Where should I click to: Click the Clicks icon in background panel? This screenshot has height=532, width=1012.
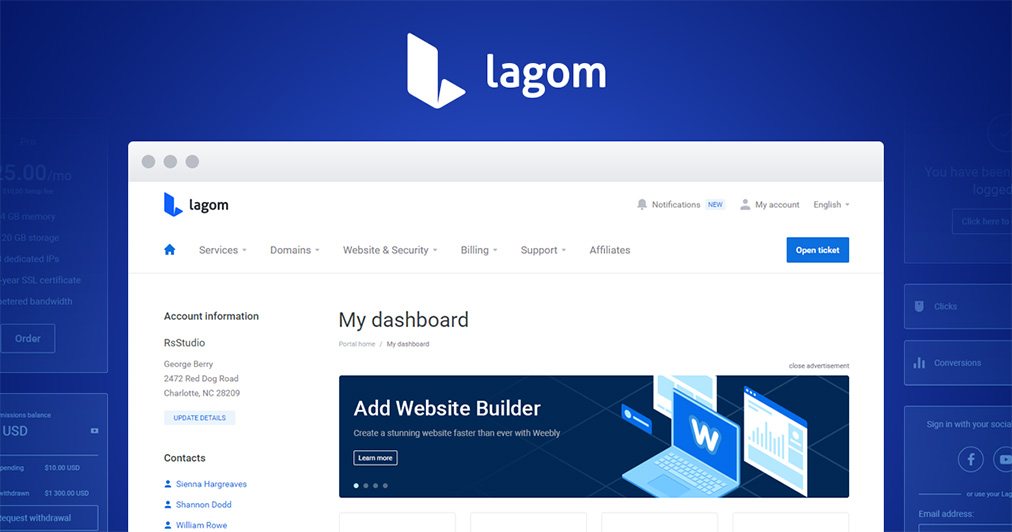pos(919,306)
